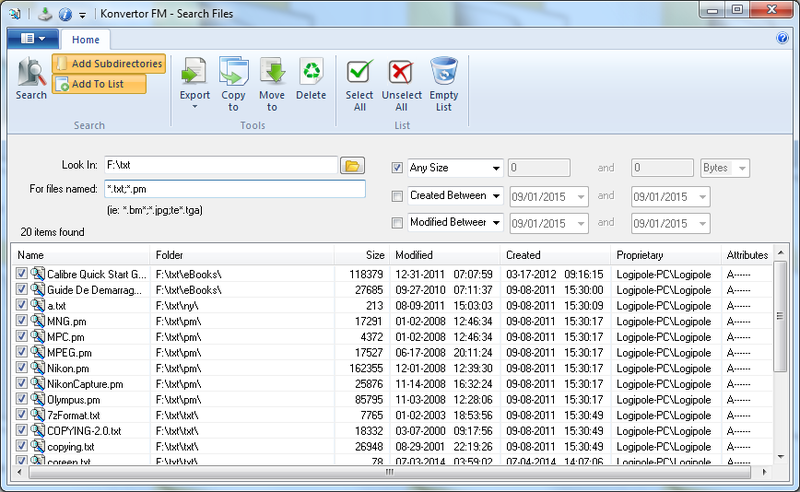The height and width of the screenshot is (492, 800).
Task: Click the download icon in the title bar
Action: coord(45,14)
